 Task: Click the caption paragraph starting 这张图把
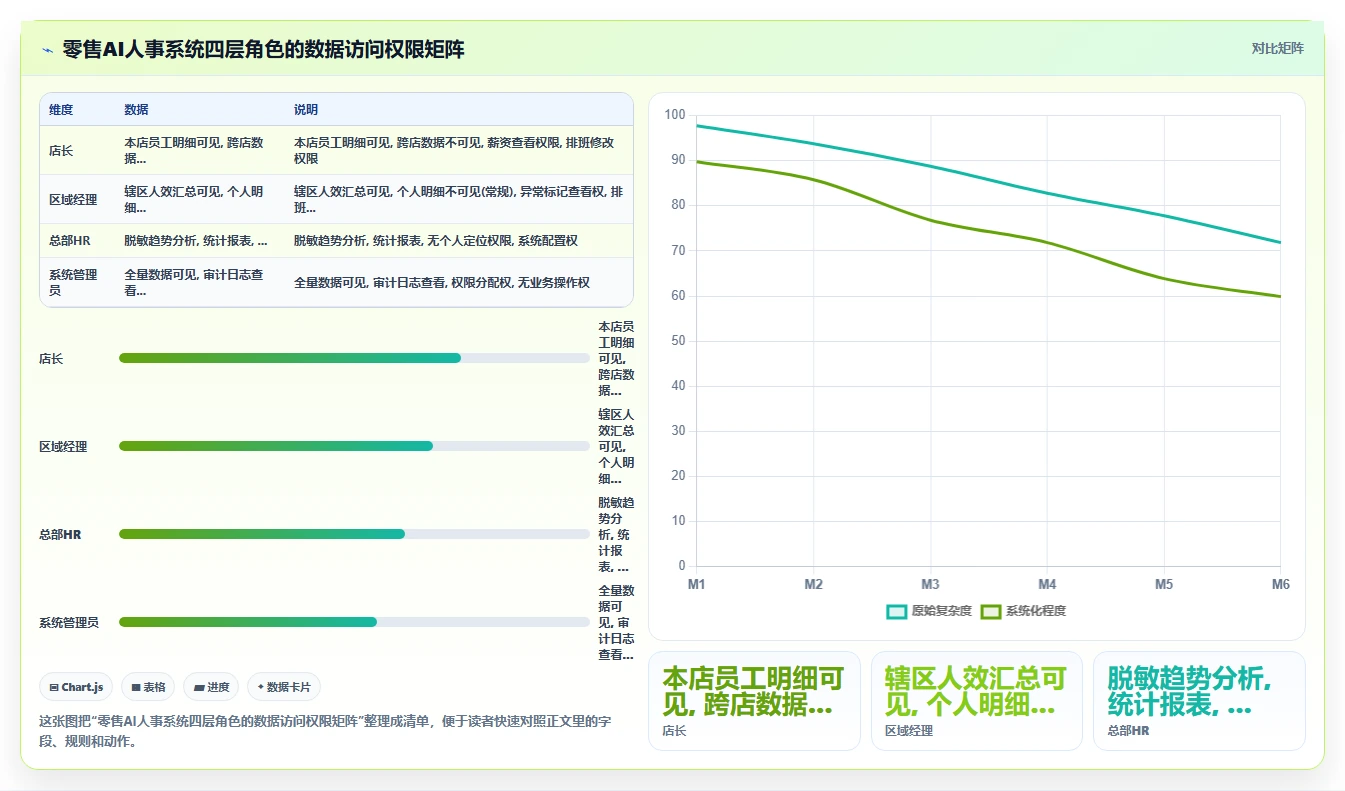click(x=324, y=731)
